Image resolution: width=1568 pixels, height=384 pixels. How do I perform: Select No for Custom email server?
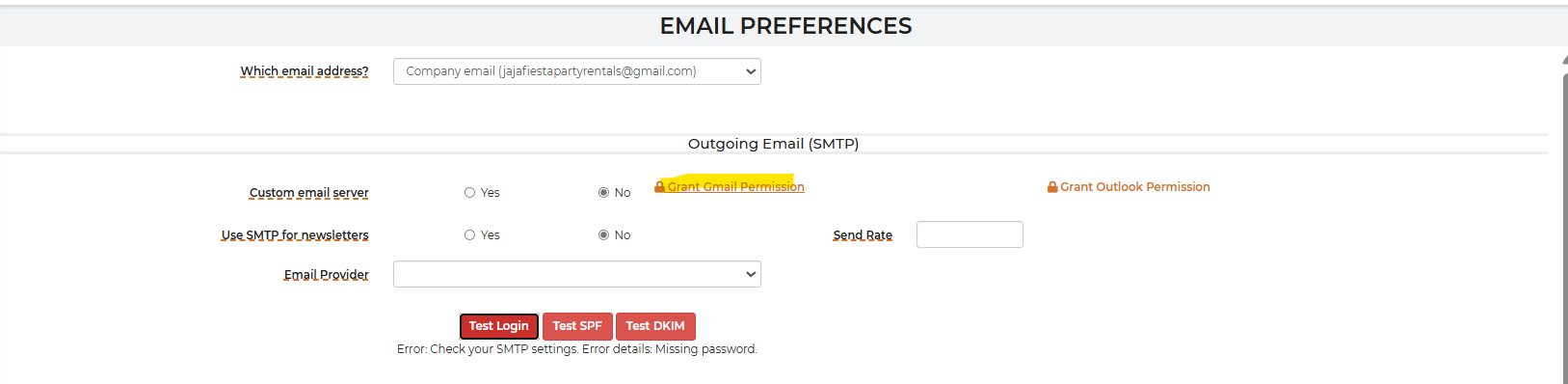[x=603, y=193]
